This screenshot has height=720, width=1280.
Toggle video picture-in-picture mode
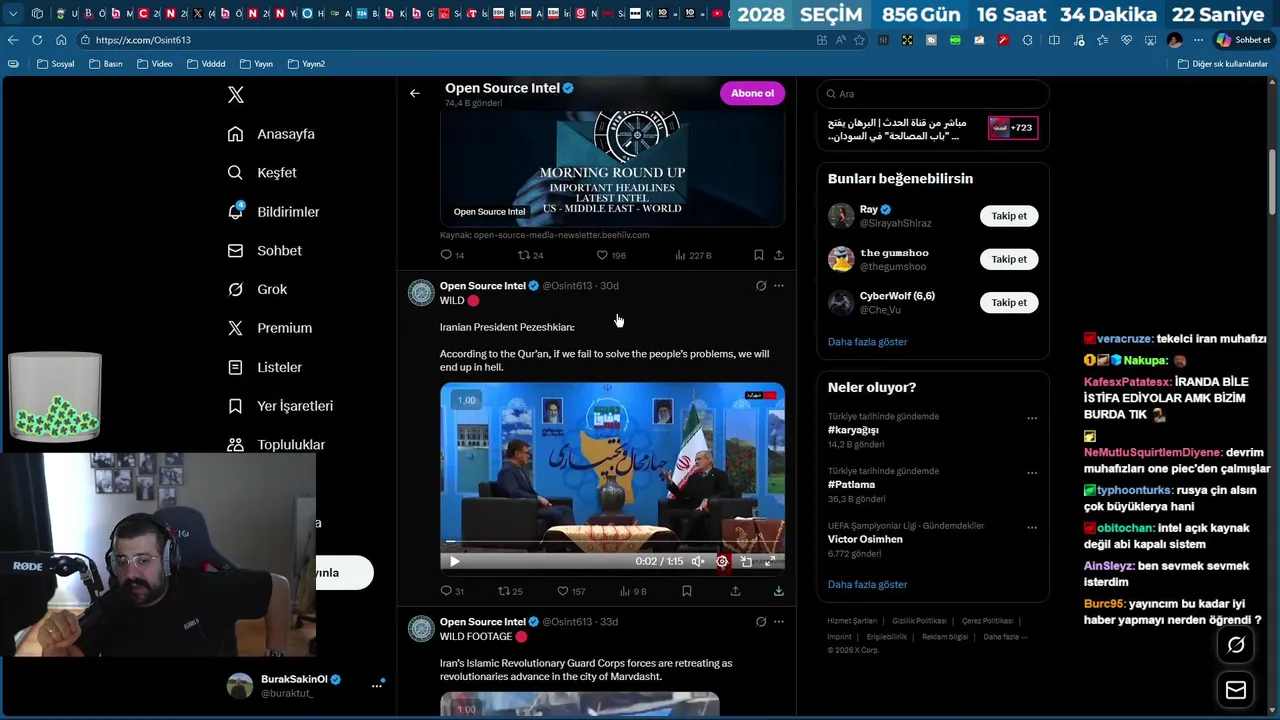pyautogui.click(x=746, y=562)
